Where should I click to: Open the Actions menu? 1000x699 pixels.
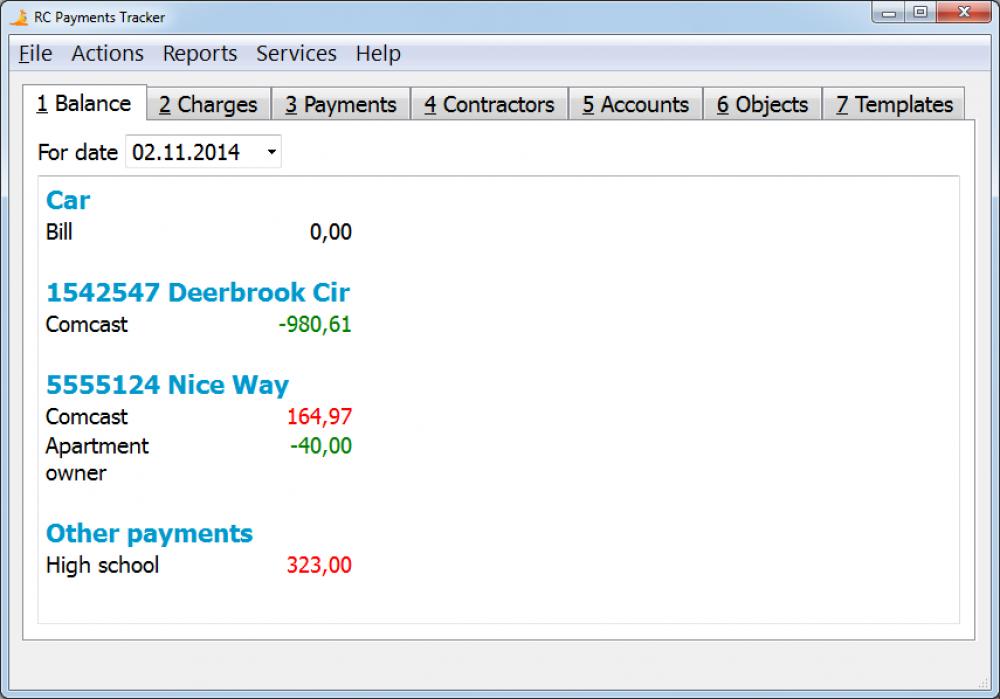tap(106, 53)
